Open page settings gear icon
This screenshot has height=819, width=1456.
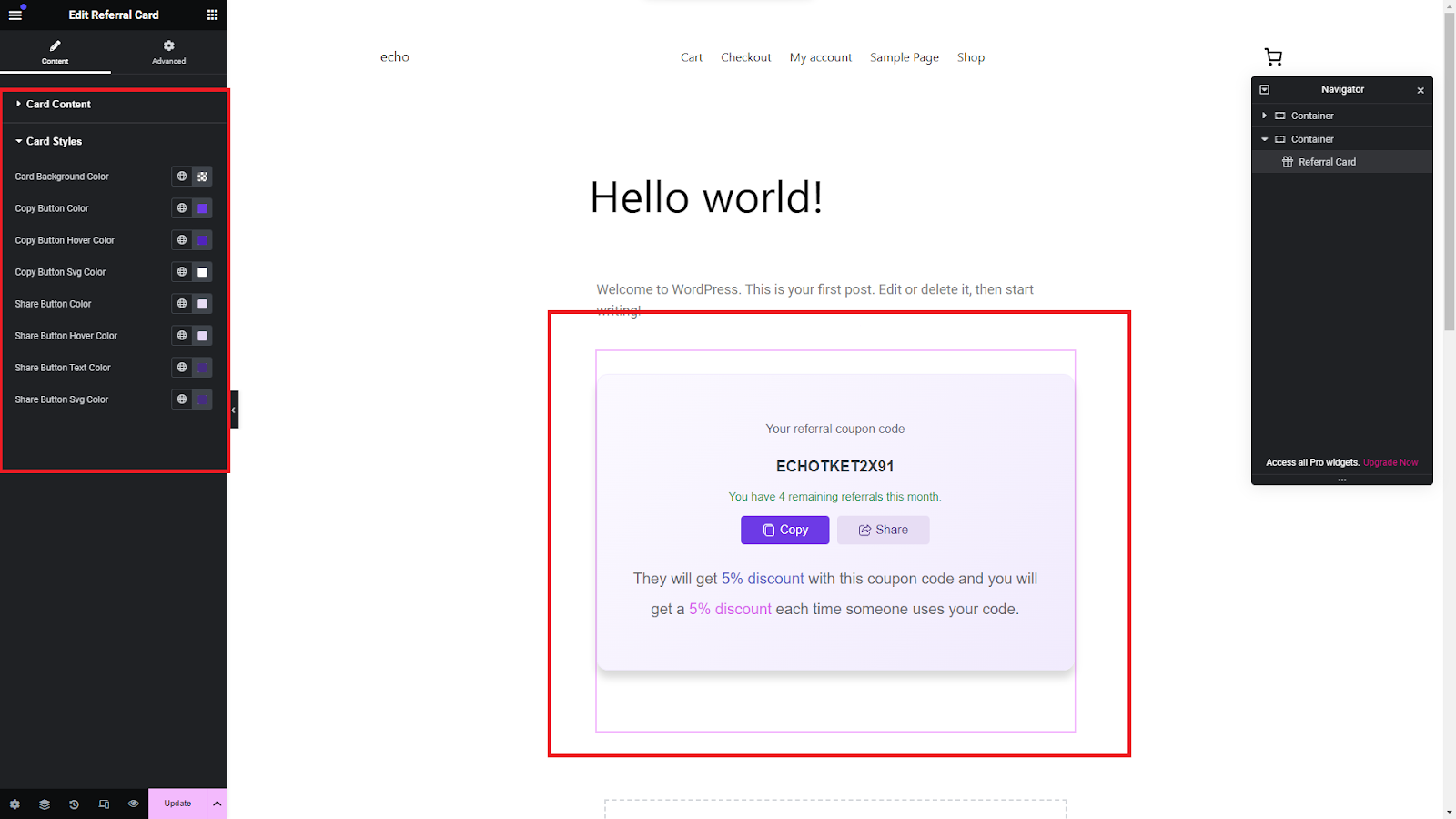[x=15, y=804]
